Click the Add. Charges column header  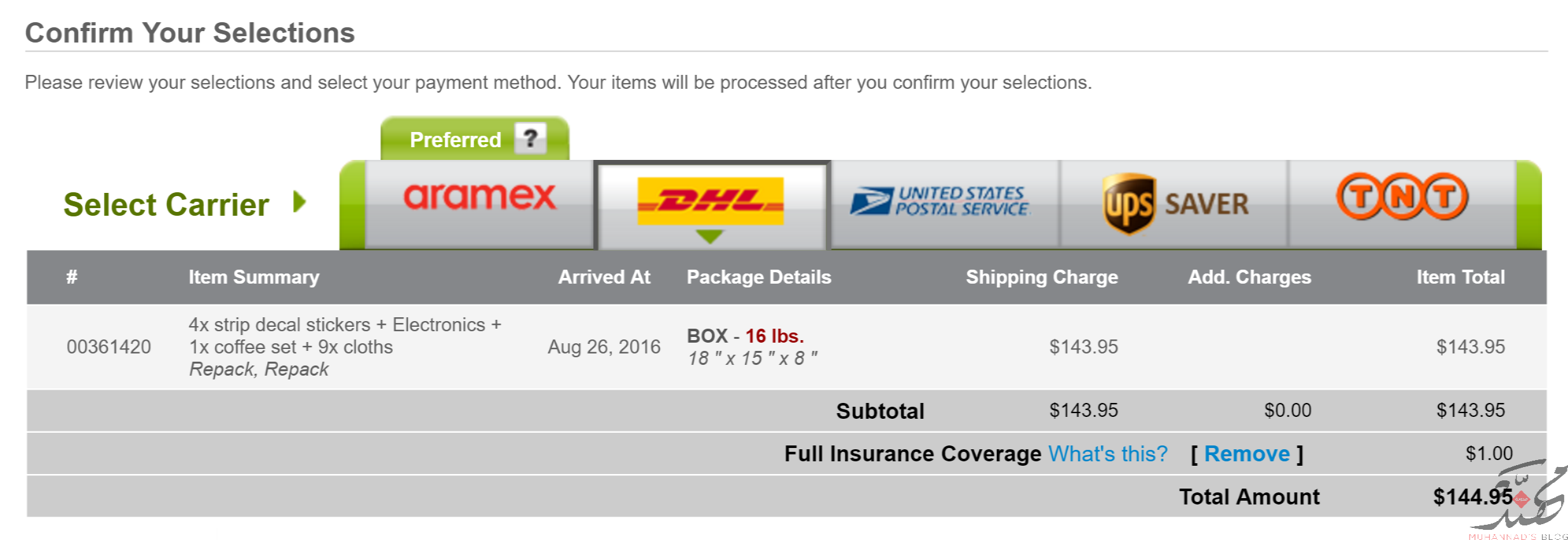coord(1249,277)
